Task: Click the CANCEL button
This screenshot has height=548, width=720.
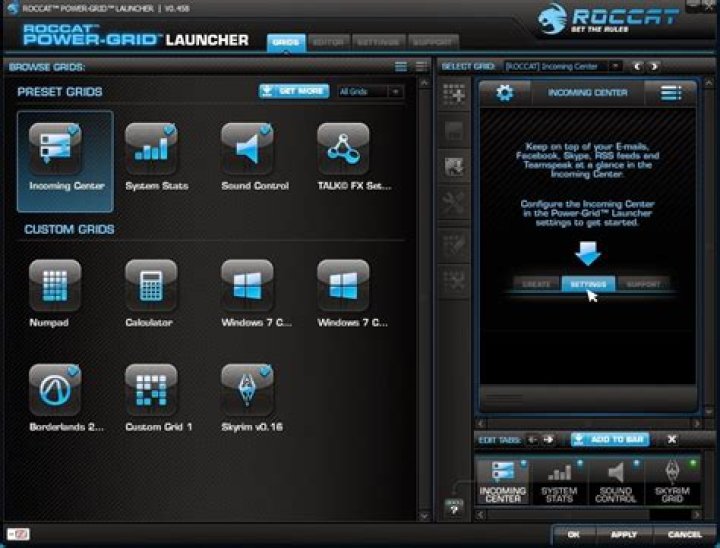Action: point(685,534)
